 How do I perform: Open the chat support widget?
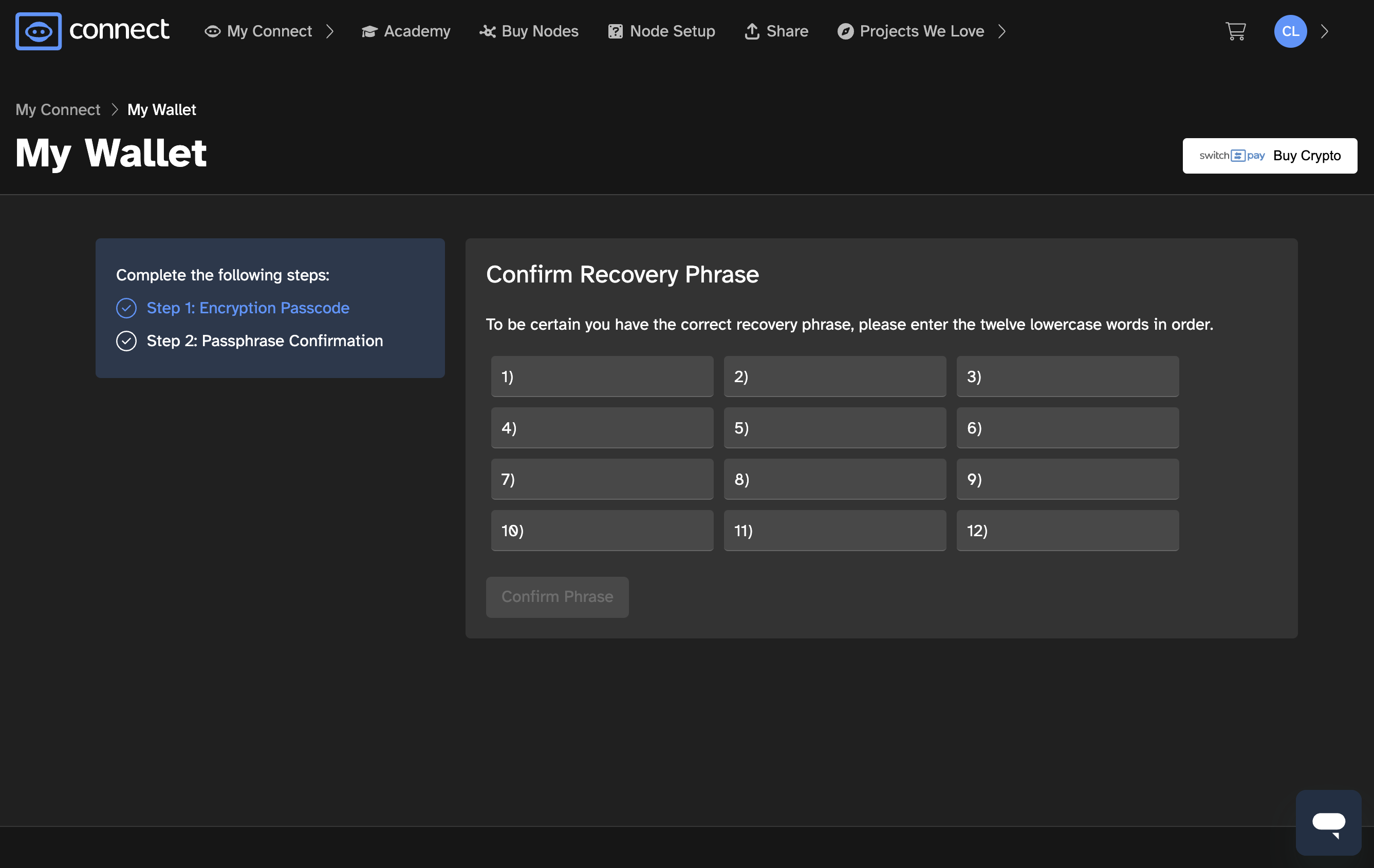click(1328, 822)
